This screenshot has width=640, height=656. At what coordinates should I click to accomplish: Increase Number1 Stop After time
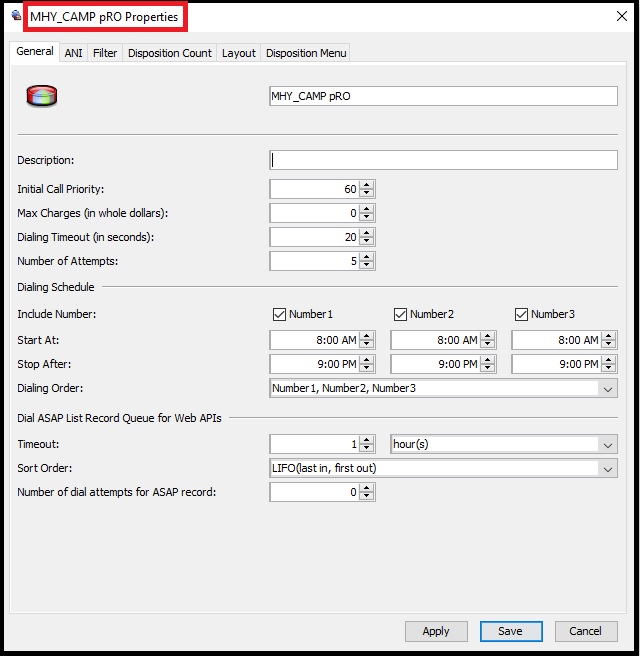pyautogui.click(x=366, y=360)
